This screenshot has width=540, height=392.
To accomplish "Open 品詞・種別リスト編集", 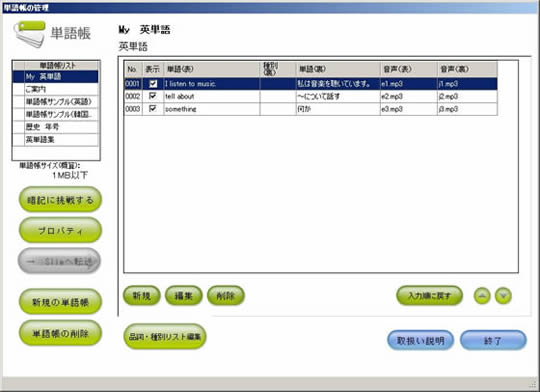I will pyautogui.click(x=165, y=336).
